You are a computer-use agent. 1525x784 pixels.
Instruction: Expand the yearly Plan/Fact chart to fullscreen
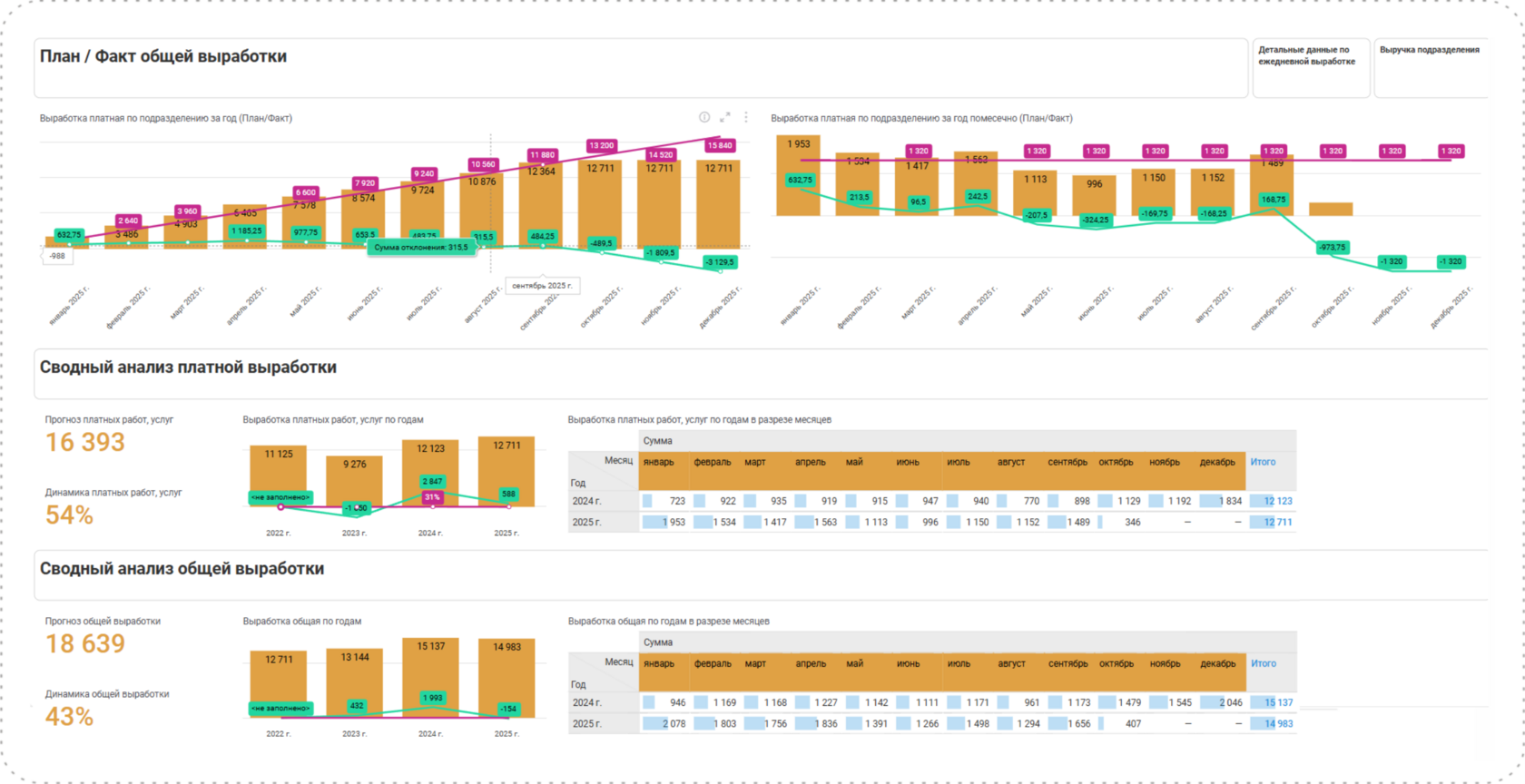[x=725, y=117]
